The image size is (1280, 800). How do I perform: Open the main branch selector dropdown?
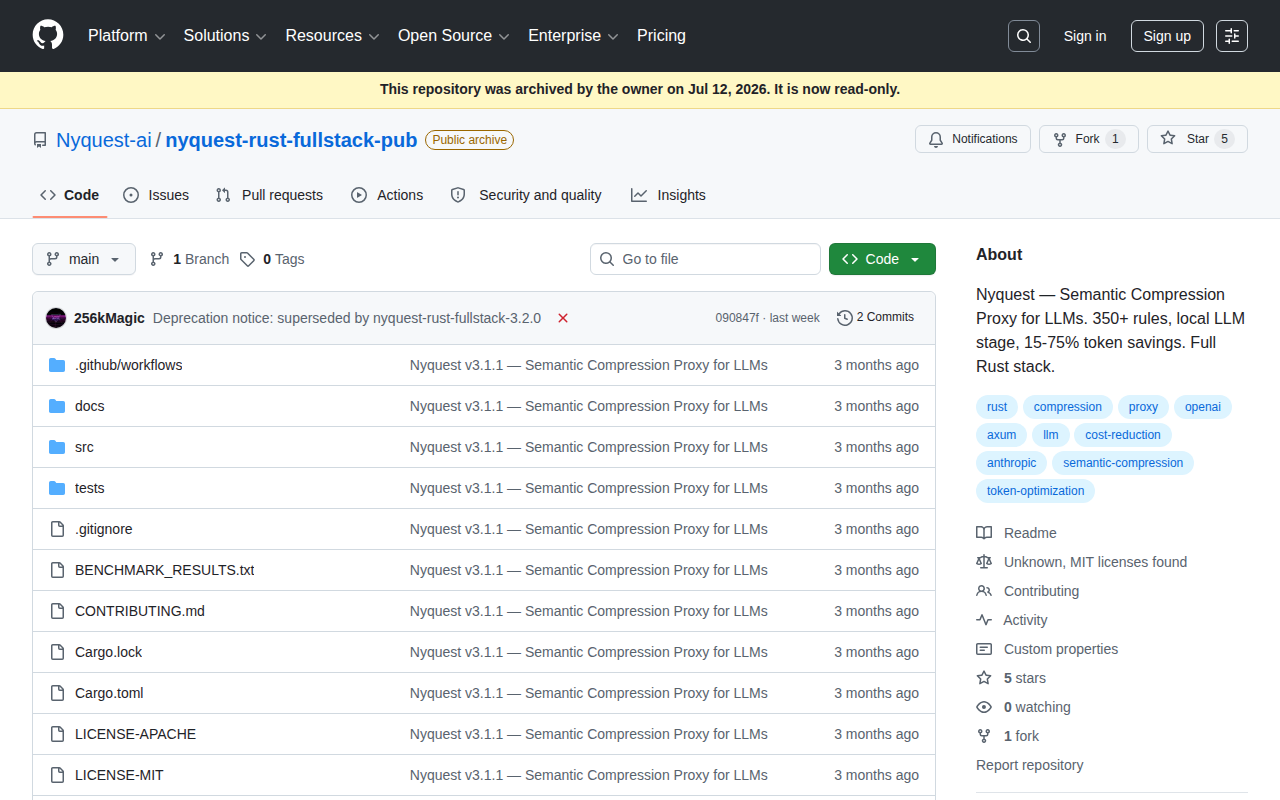84,259
